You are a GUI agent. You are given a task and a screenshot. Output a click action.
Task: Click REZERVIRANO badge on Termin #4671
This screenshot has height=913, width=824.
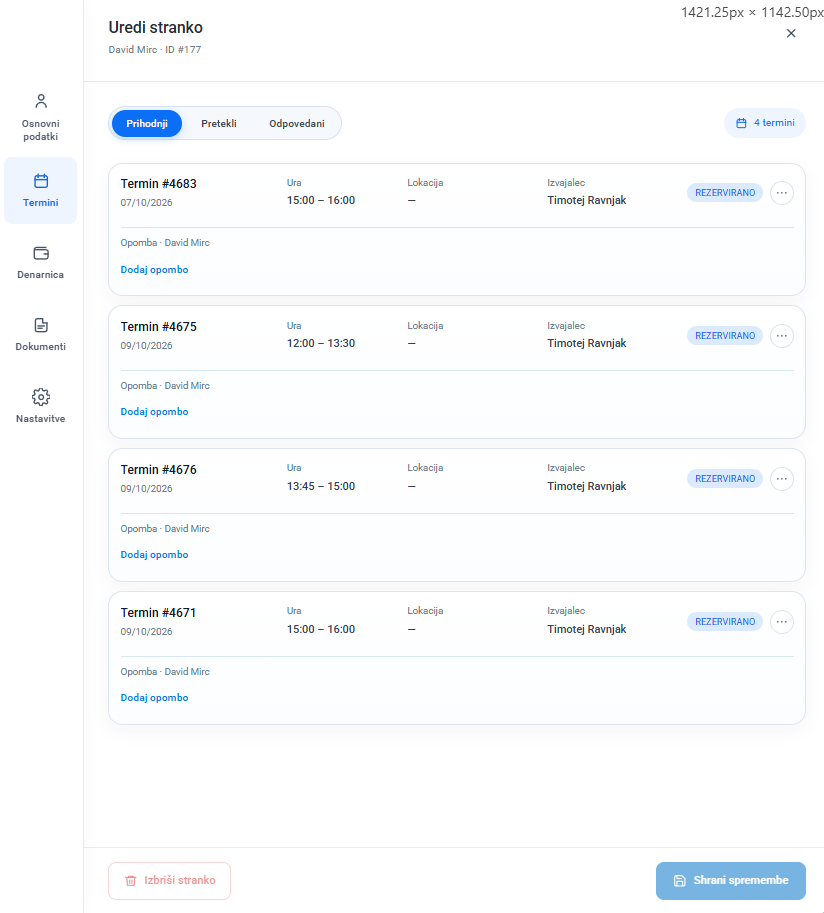(x=725, y=622)
